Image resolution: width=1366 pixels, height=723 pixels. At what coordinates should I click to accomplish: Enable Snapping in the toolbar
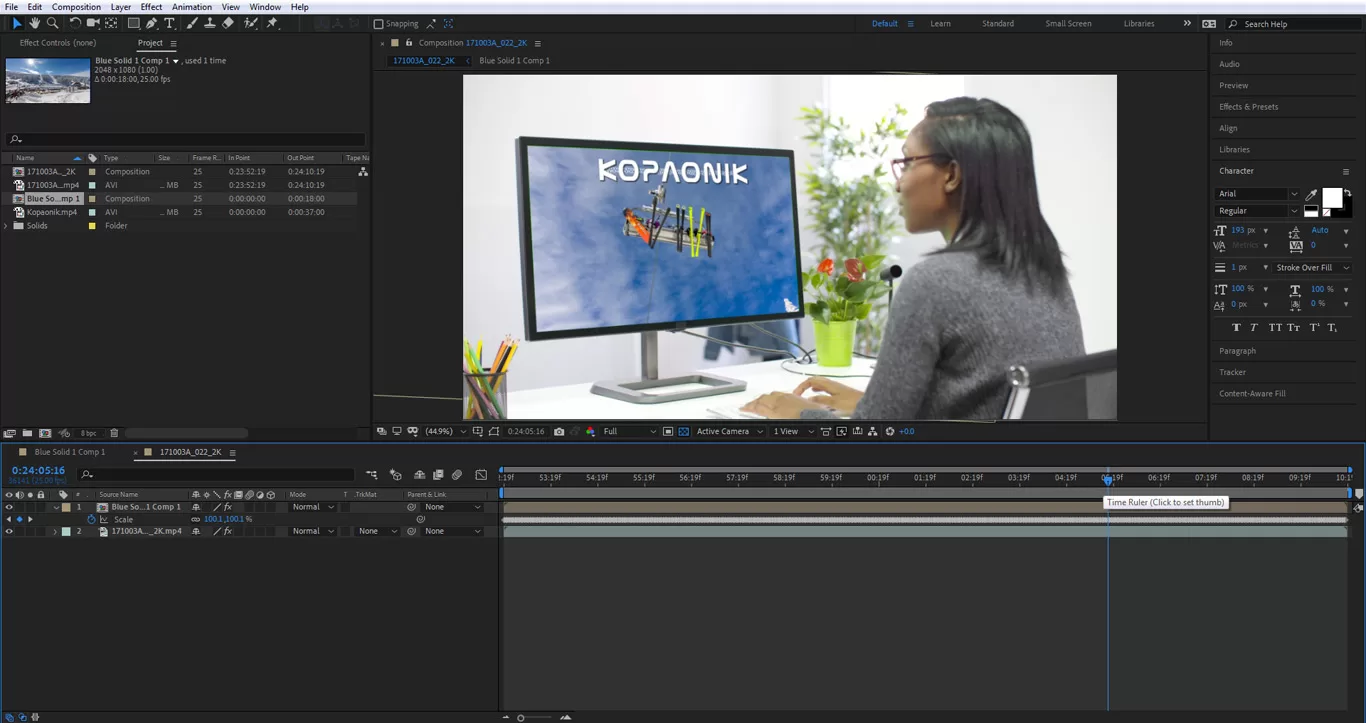pyautogui.click(x=378, y=23)
